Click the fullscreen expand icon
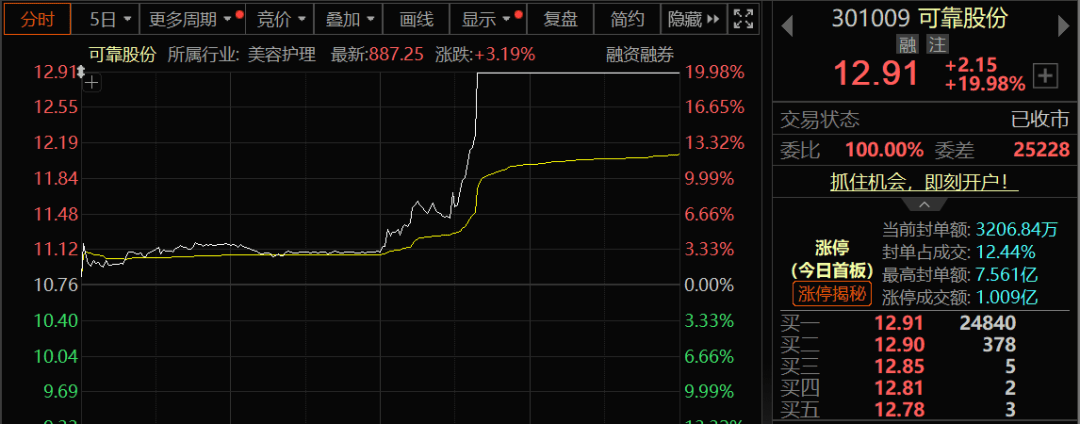 tap(743, 19)
